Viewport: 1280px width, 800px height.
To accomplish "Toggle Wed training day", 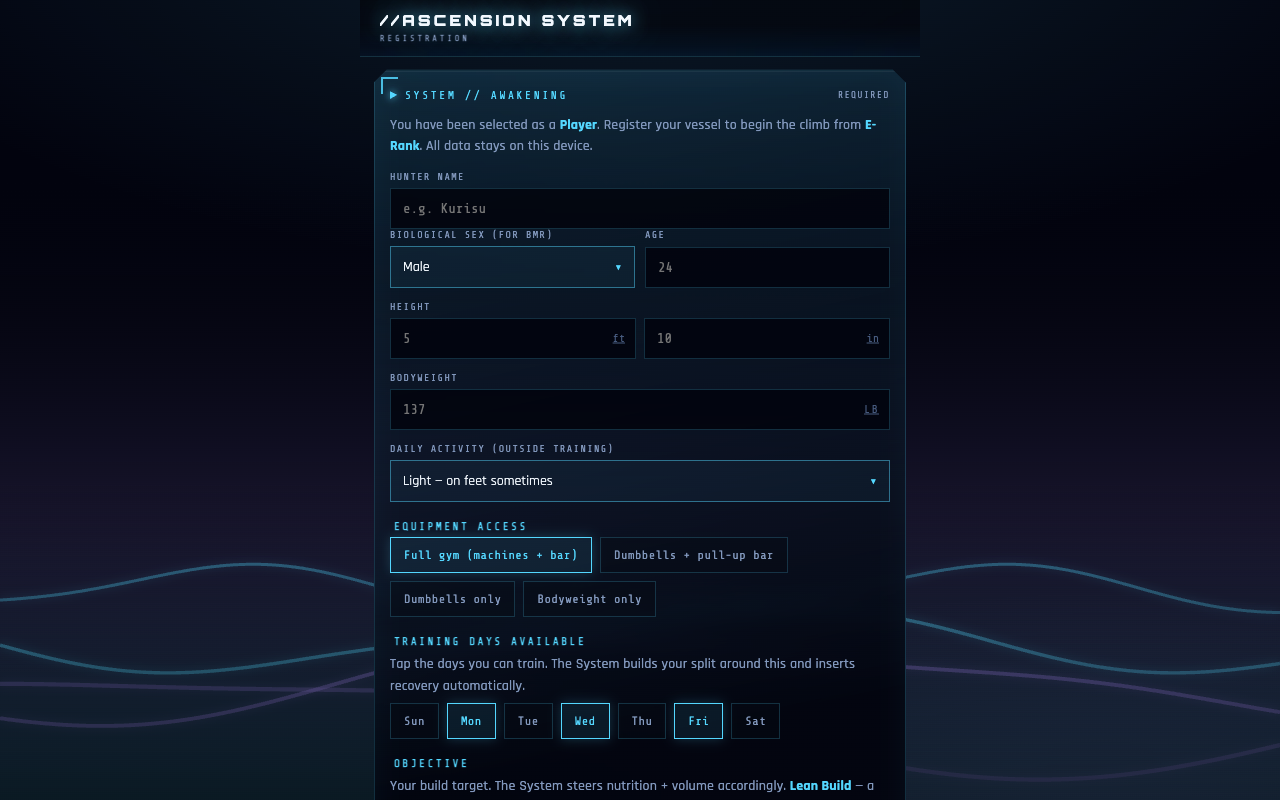I will coord(585,721).
